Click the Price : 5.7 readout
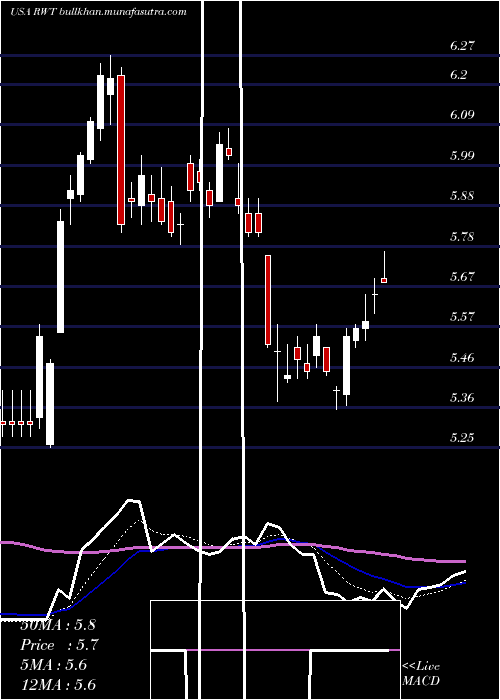The image size is (500, 700). [x=59, y=645]
